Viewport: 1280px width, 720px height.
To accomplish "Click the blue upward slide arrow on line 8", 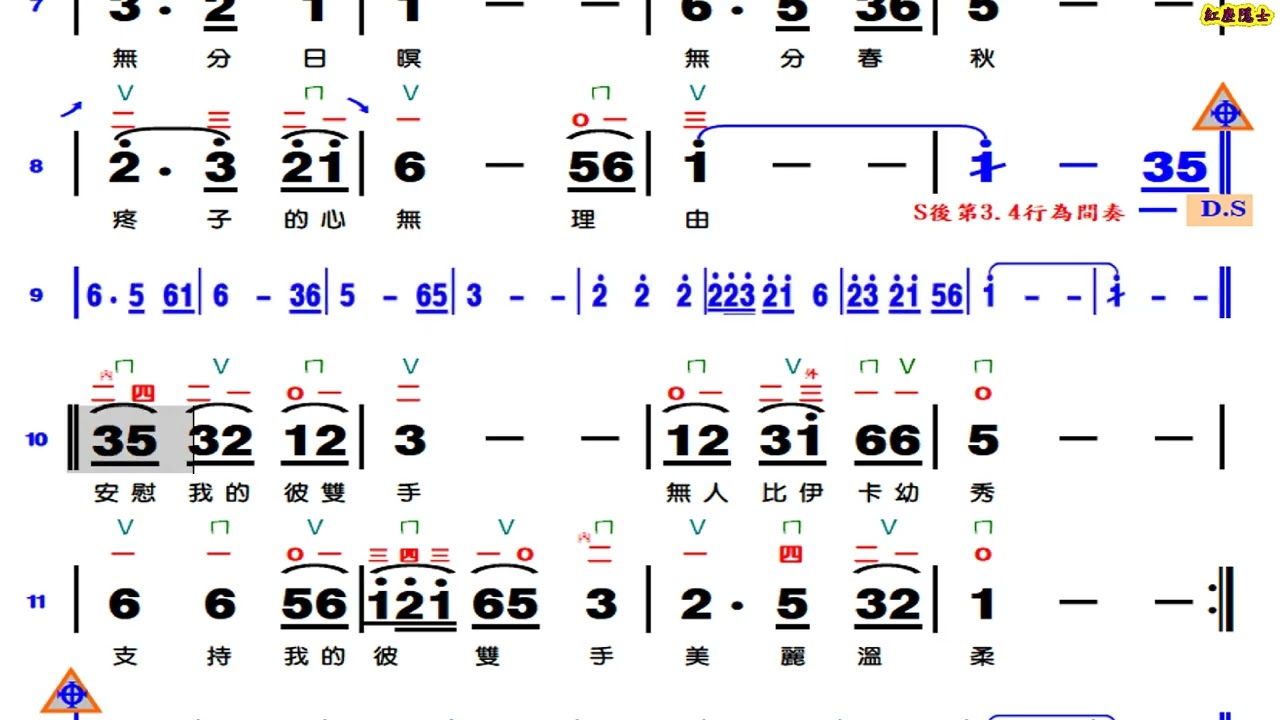I will [71, 109].
